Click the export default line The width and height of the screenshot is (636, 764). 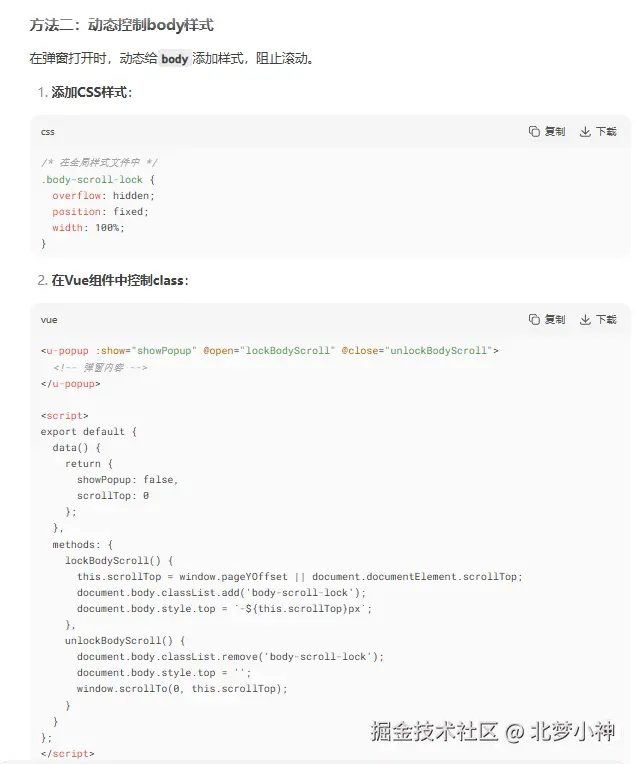88,432
